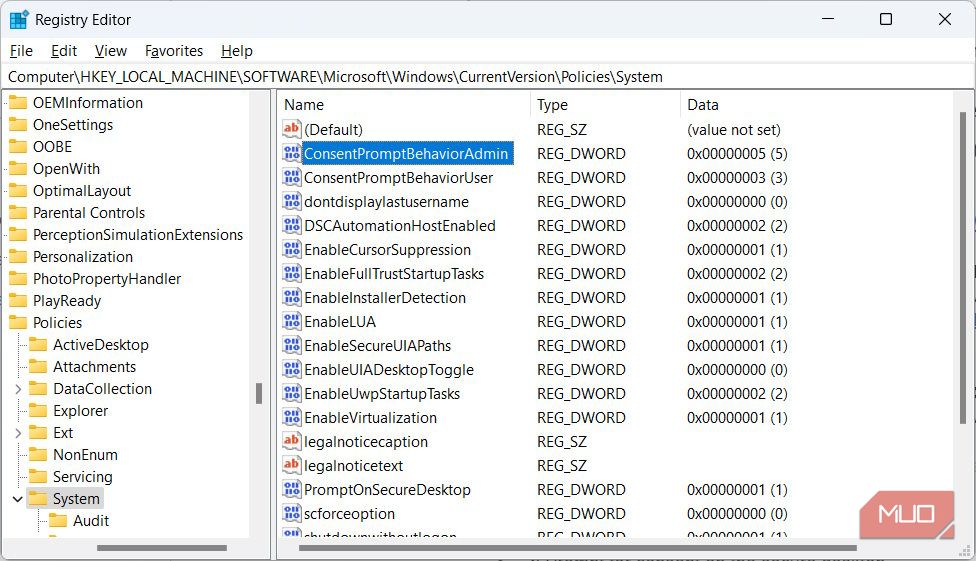Click the folder icon of Personalization key
Image resolution: width=976 pixels, height=561 pixels.
click(x=18, y=257)
